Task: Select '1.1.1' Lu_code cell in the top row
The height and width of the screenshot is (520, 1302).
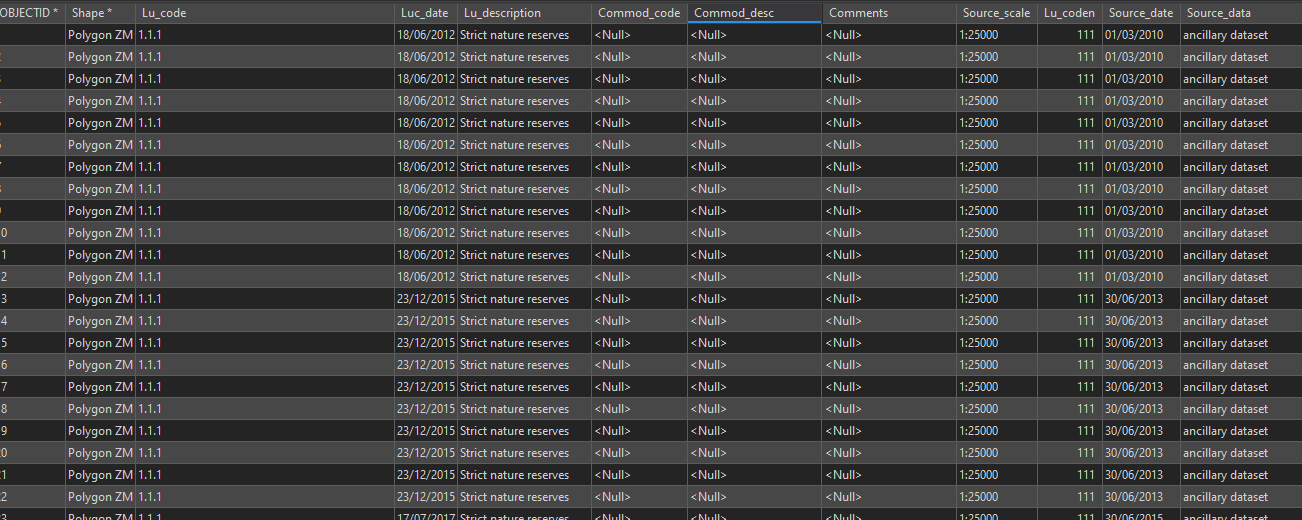Action: point(265,35)
